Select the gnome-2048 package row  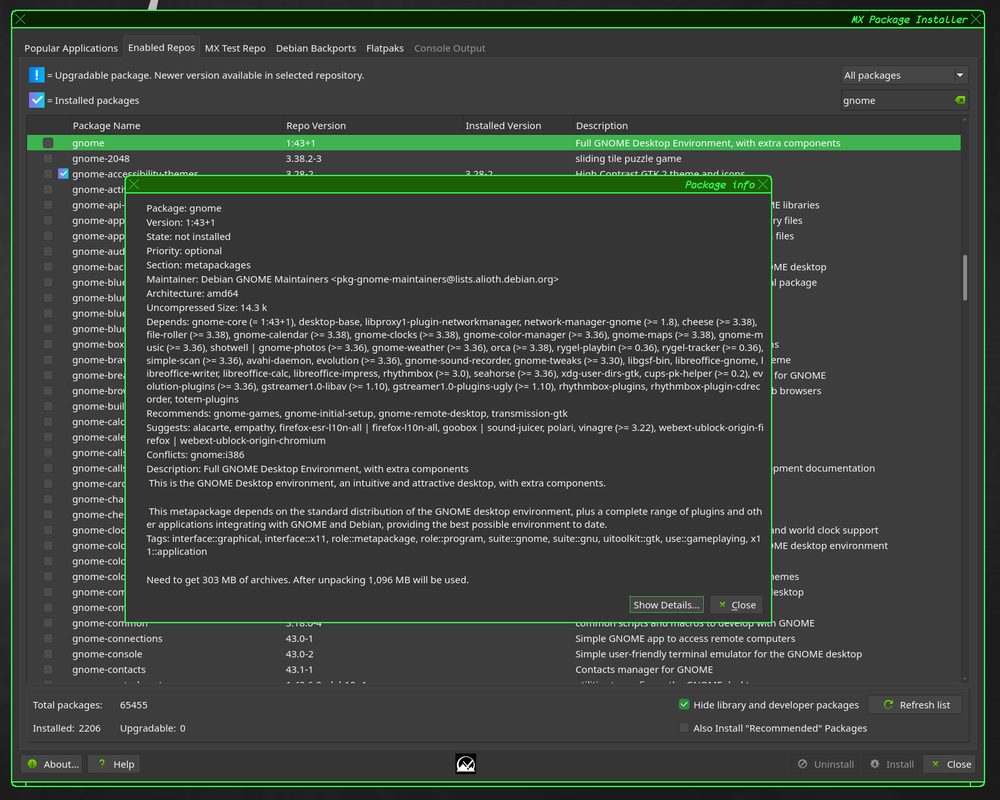(x=494, y=158)
